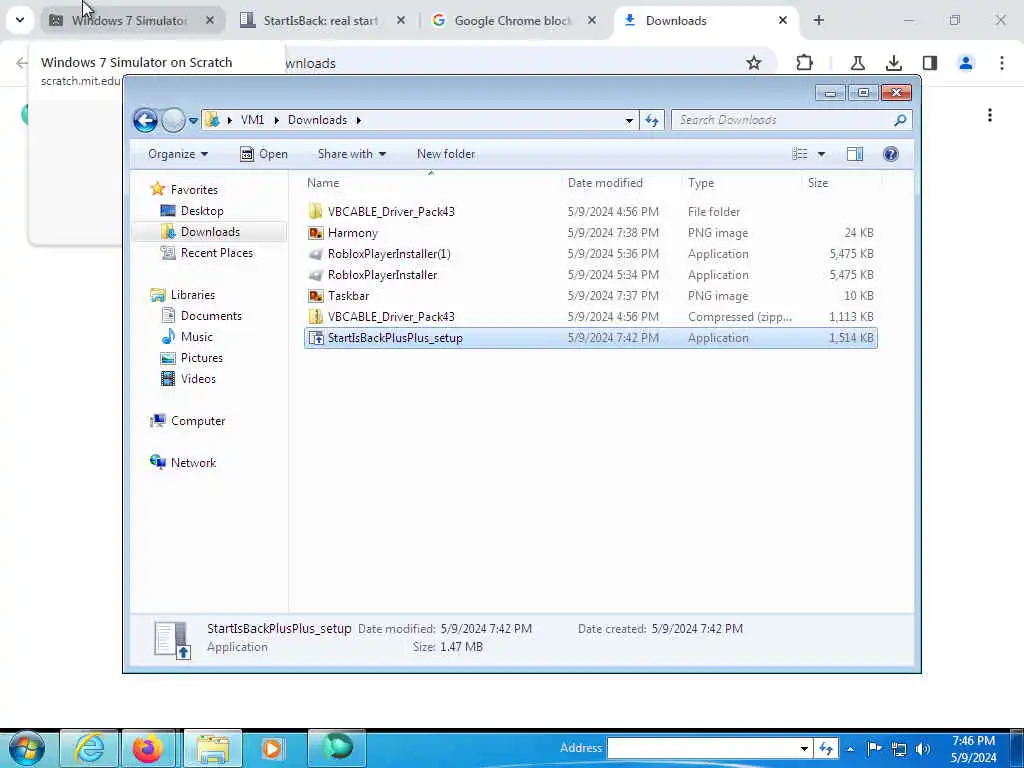The height and width of the screenshot is (768, 1024).
Task: Select RobloxPlayerInstaller from 5:34 PM
Action: (x=591, y=275)
